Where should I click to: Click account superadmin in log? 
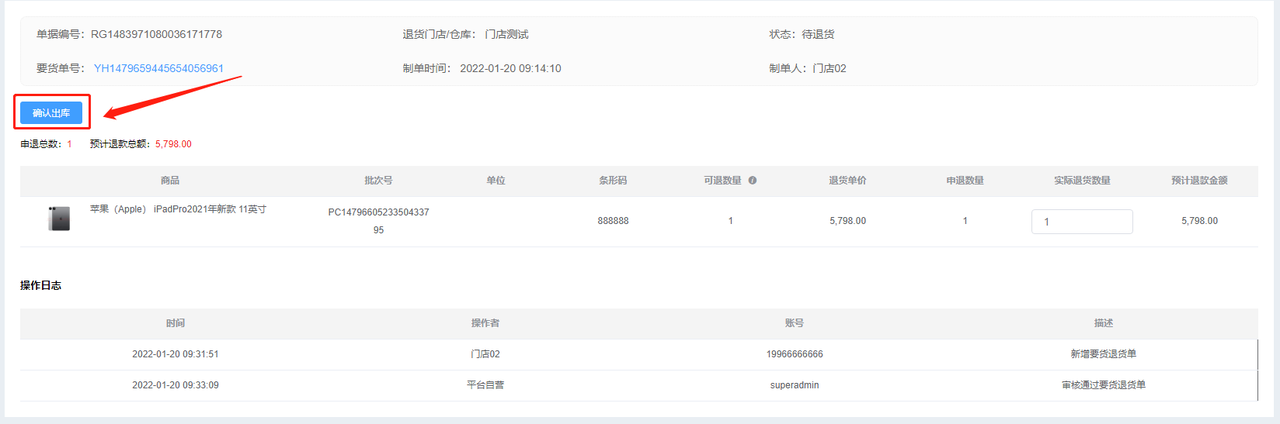(794, 384)
